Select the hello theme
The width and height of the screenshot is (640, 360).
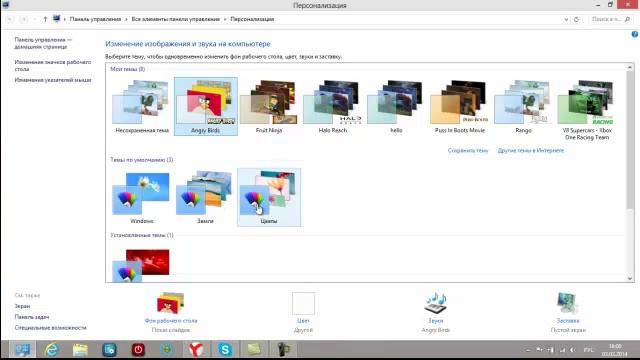(x=396, y=106)
